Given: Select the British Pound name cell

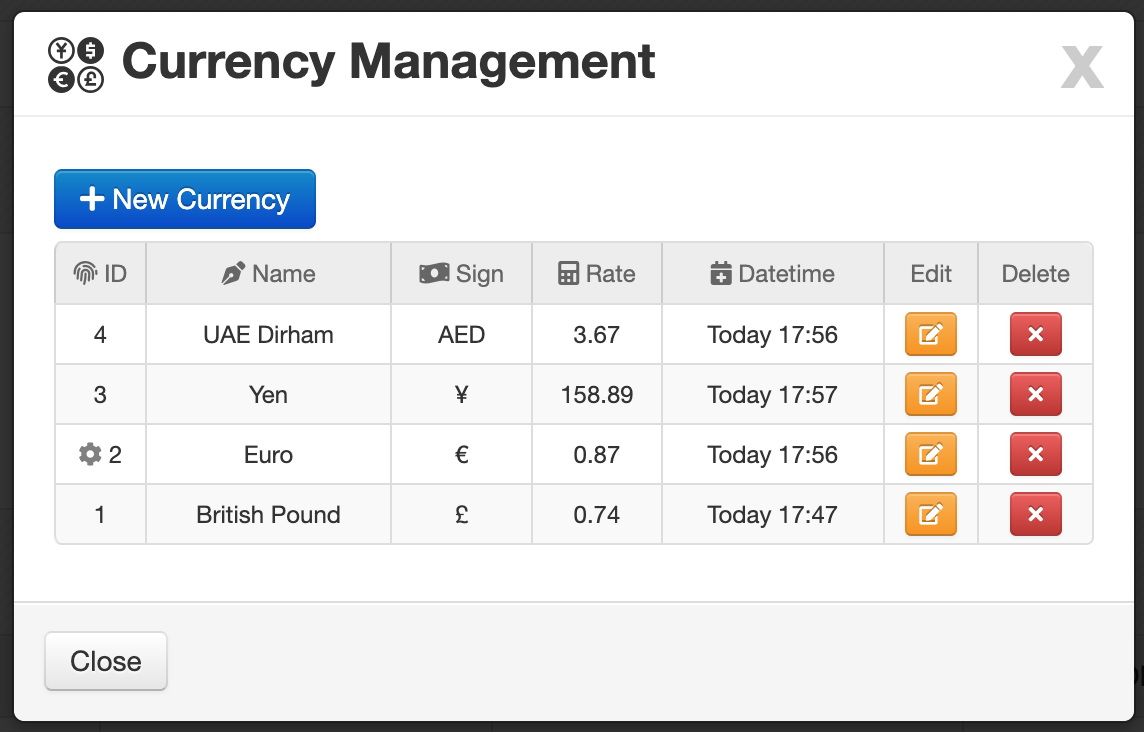Looking at the screenshot, I should pyautogui.click(x=268, y=515).
